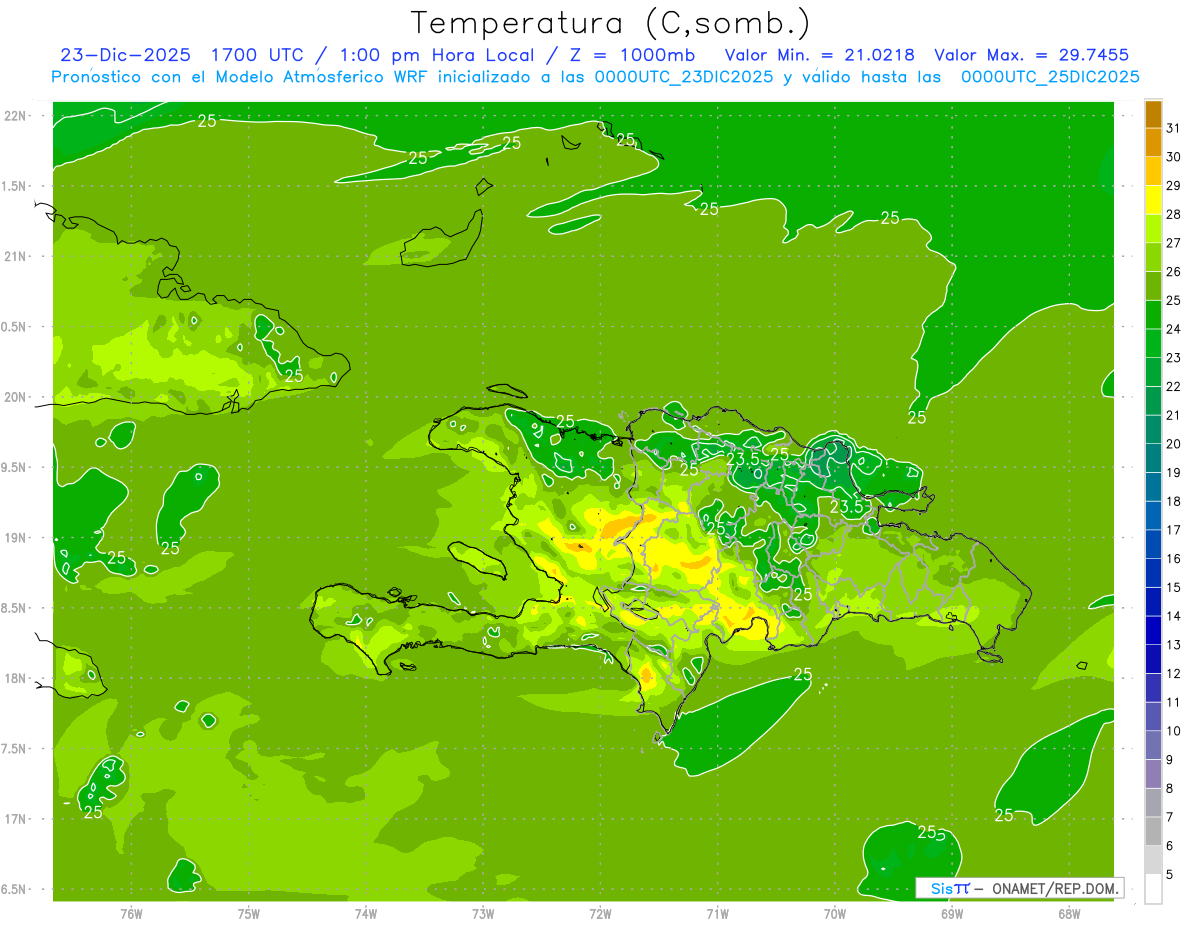This screenshot has height=927, width=1200.
Task: Click the '22N' latitude axis label
Action: [x=15, y=115]
